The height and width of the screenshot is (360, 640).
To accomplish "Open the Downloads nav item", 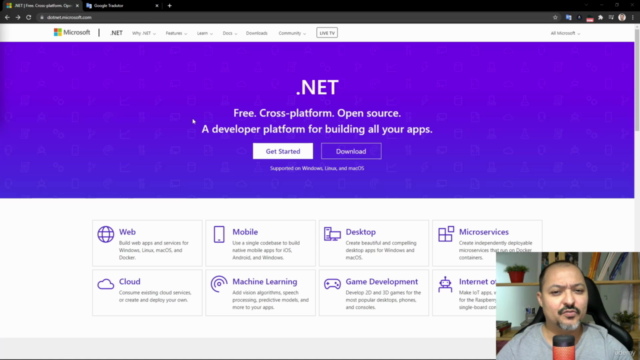I will tap(257, 33).
